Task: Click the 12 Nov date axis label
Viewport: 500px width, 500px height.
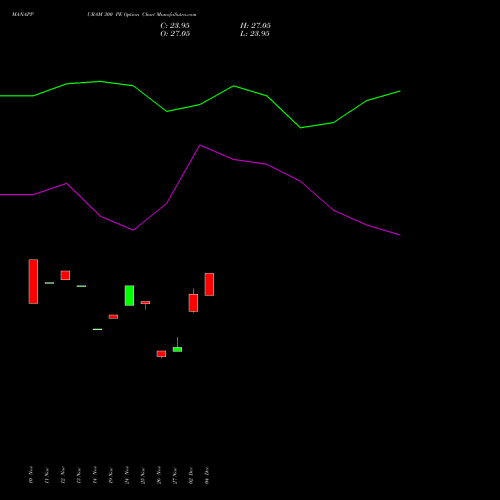Action: coord(63,475)
